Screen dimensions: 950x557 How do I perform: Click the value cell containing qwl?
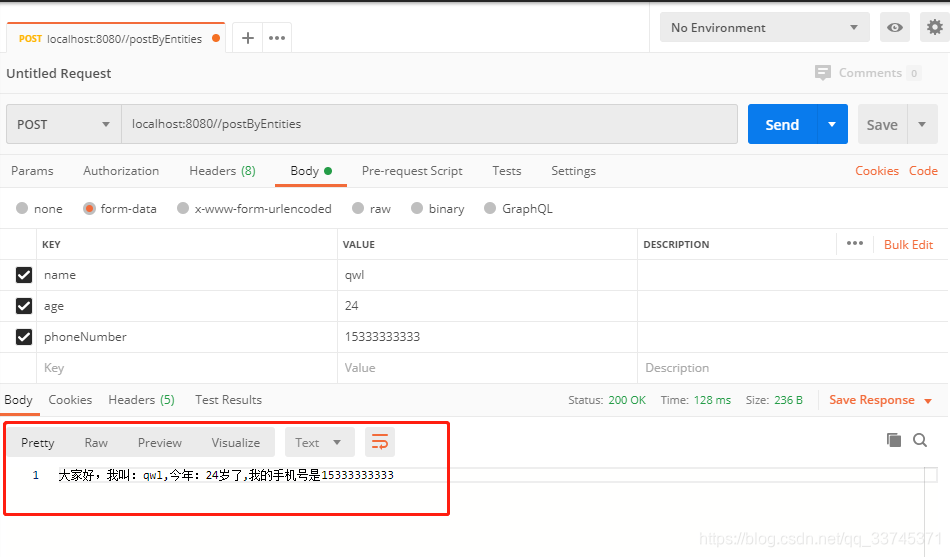click(487, 275)
